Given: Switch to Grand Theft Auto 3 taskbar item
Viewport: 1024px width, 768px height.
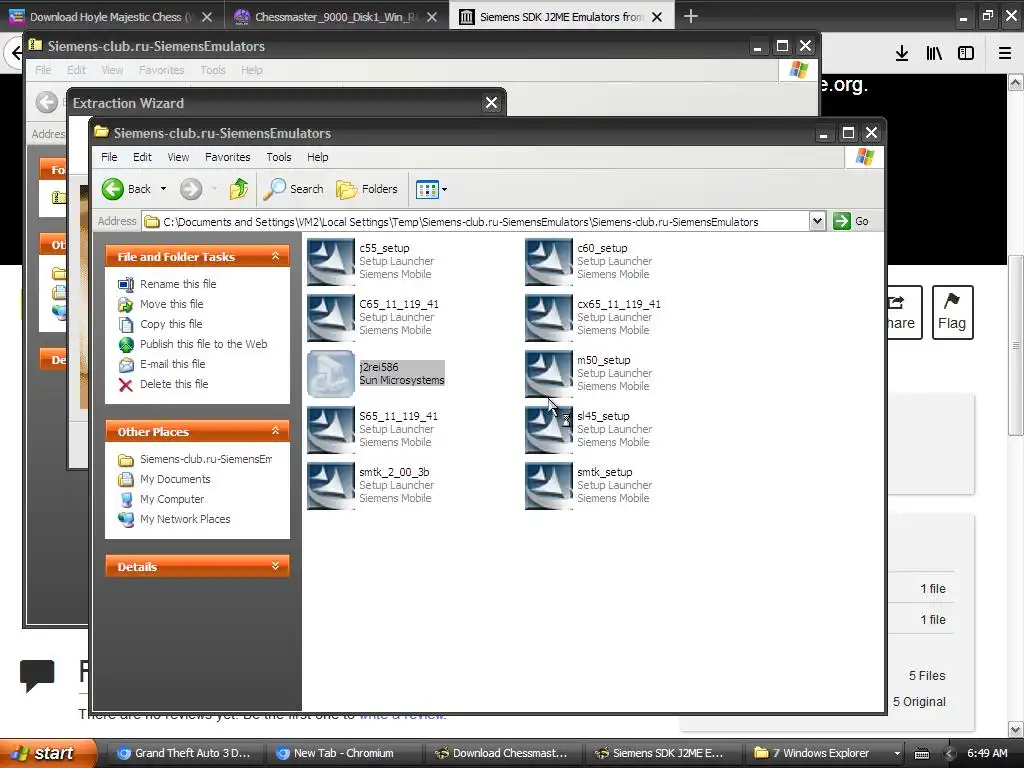Looking at the screenshot, I should pyautogui.click(x=184, y=753).
